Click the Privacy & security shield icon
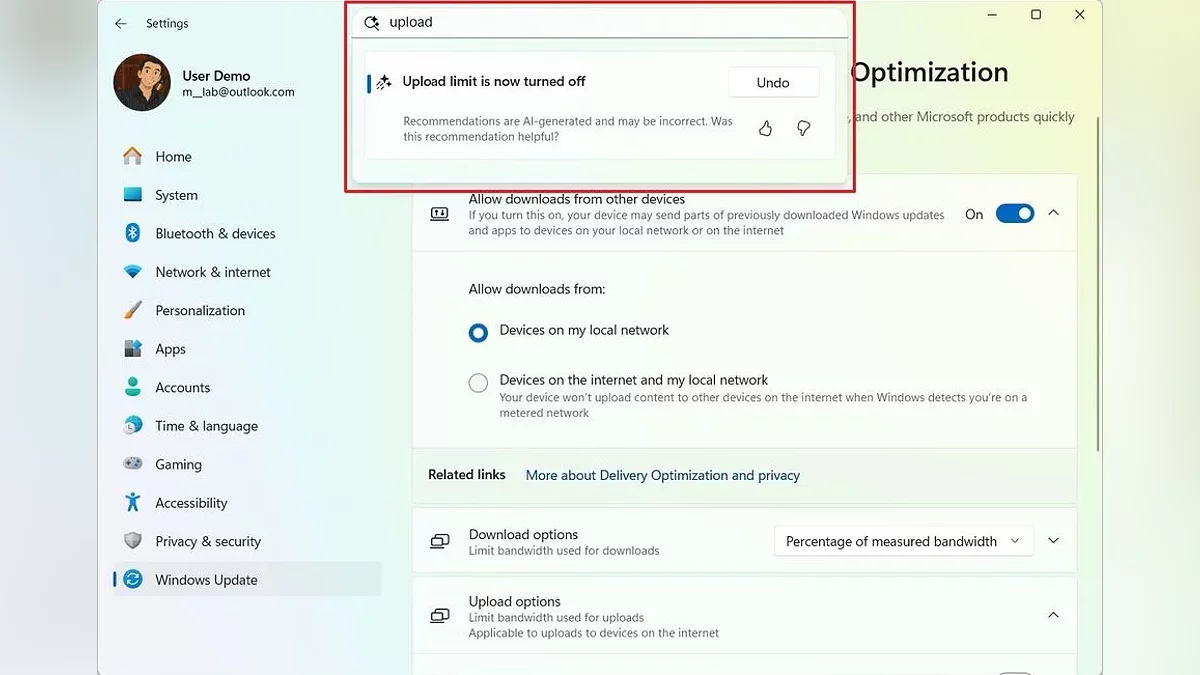The image size is (1200, 675). [132, 541]
